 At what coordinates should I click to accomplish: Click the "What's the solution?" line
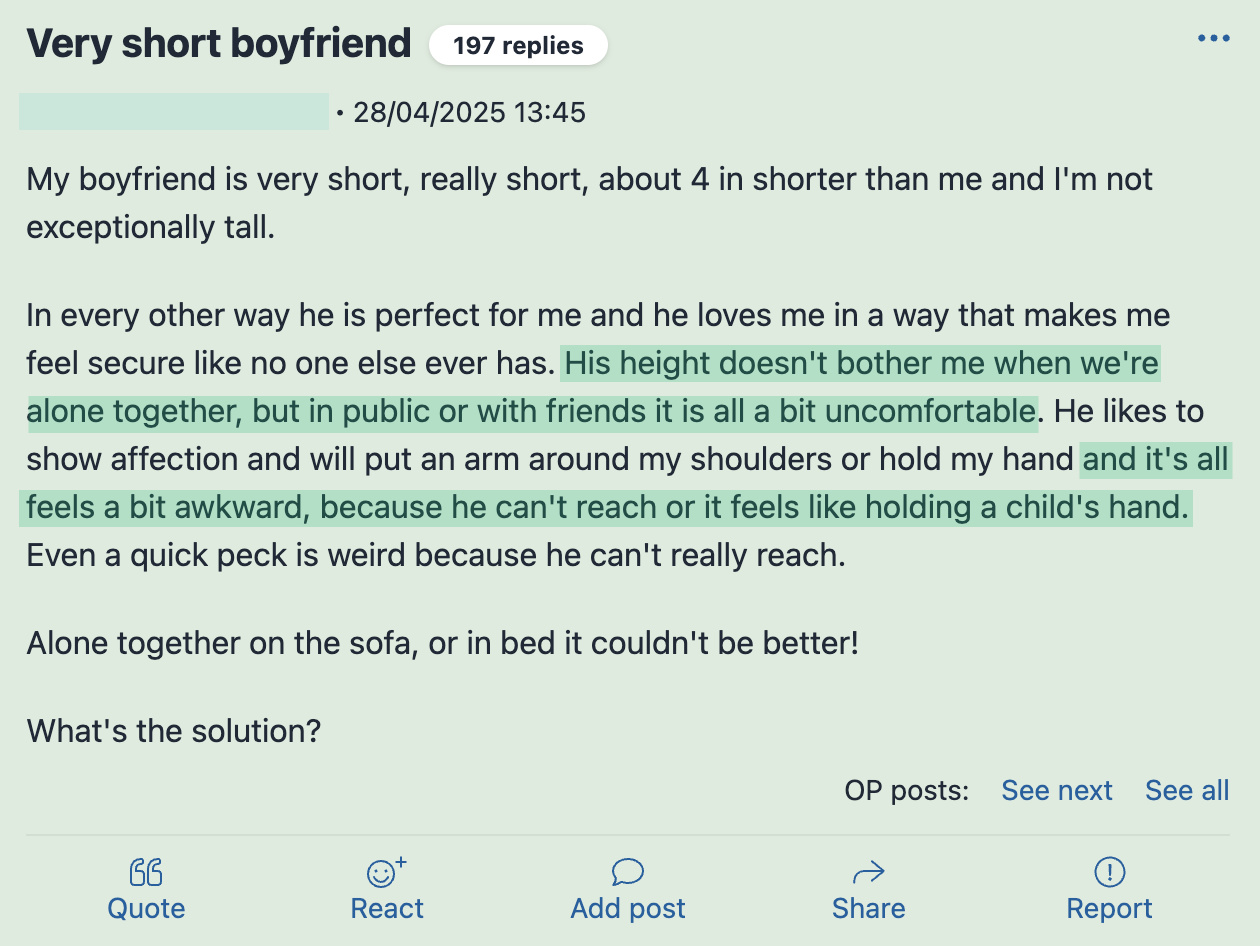174,730
